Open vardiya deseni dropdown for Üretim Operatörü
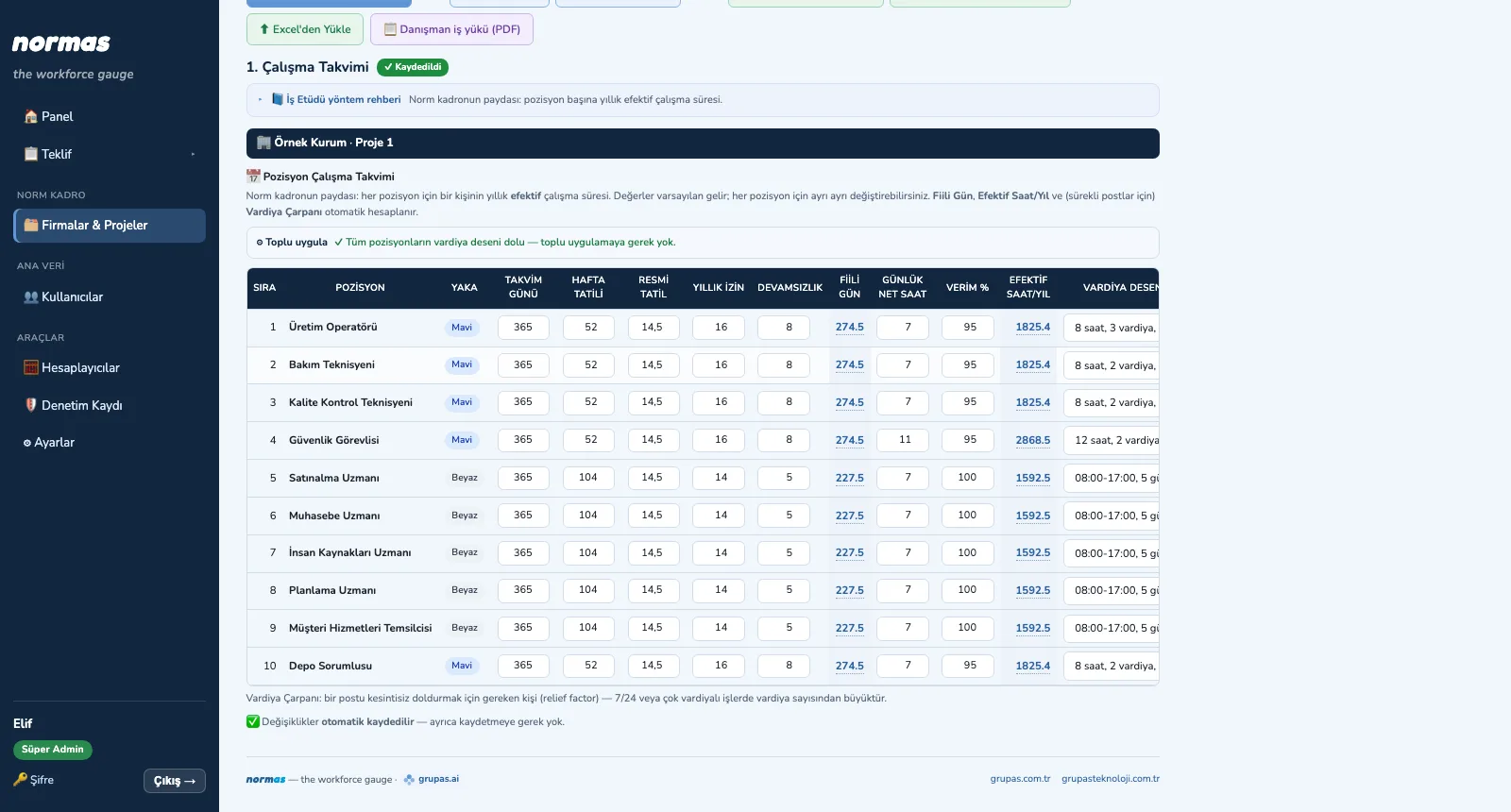The image size is (1511, 812). coord(1112,328)
